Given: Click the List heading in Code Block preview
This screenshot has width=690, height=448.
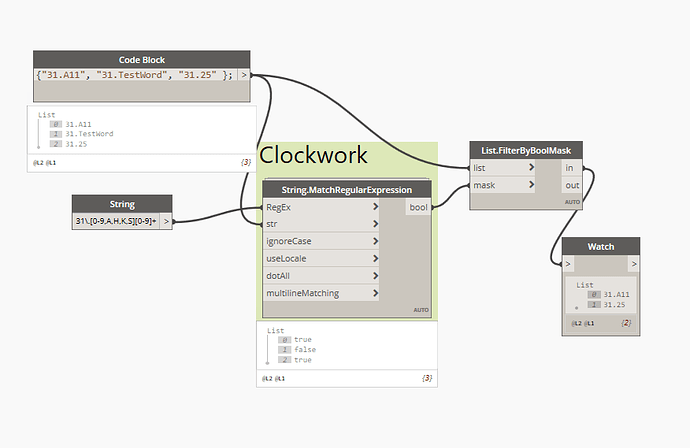Looking at the screenshot, I should tap(46, 115).
